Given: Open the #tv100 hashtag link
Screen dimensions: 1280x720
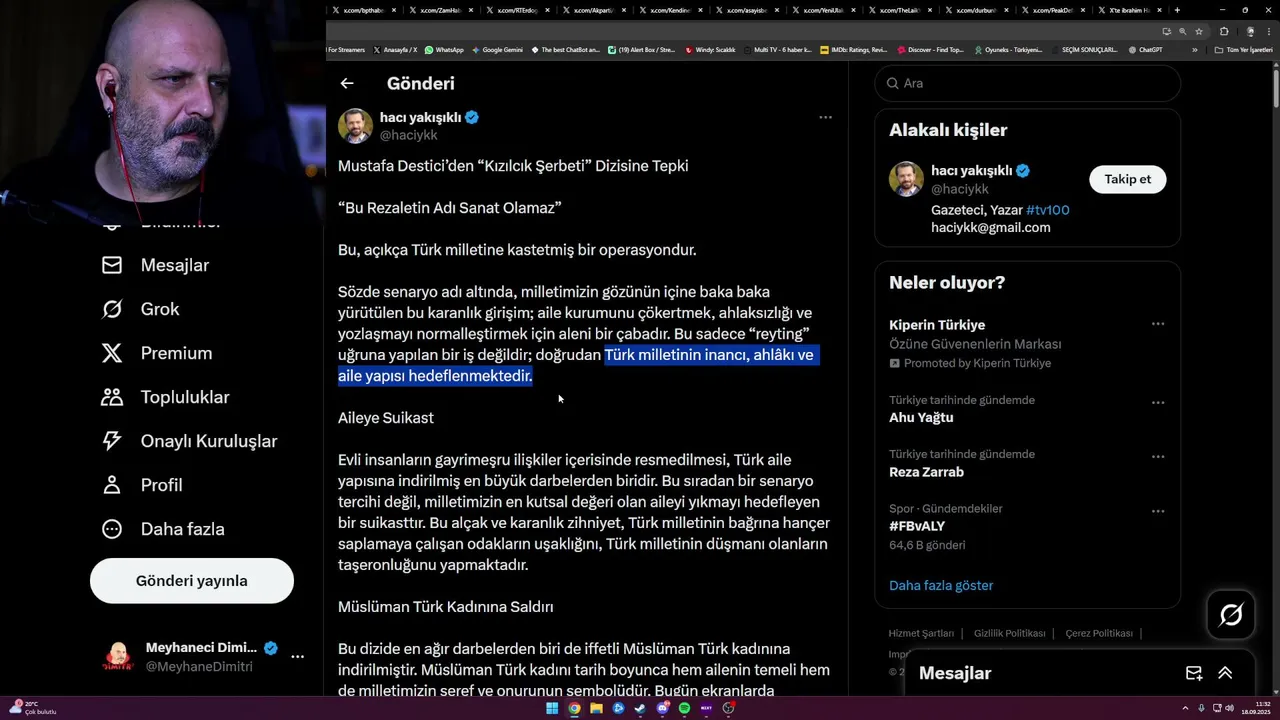Looking at the screenshot, I should click(x=1048, y=210).
